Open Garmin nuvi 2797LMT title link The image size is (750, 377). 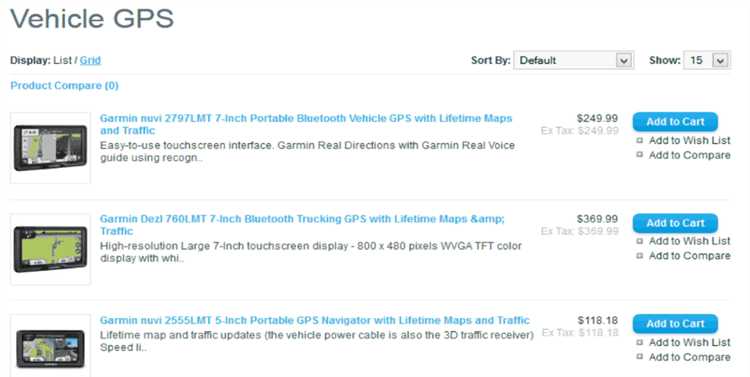(306, 124)
